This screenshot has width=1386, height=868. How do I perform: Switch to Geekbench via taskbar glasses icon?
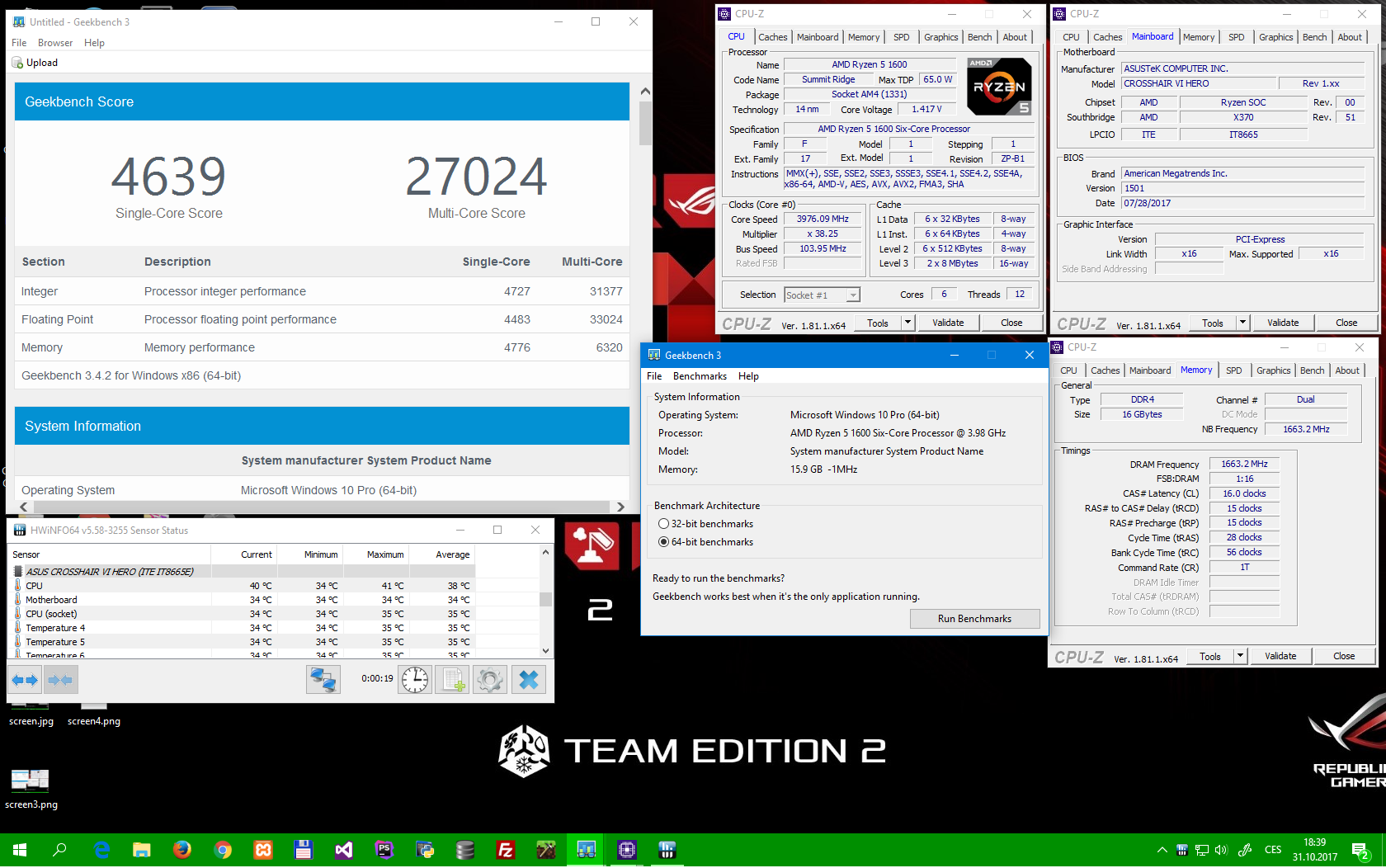(x=587, y=850)
